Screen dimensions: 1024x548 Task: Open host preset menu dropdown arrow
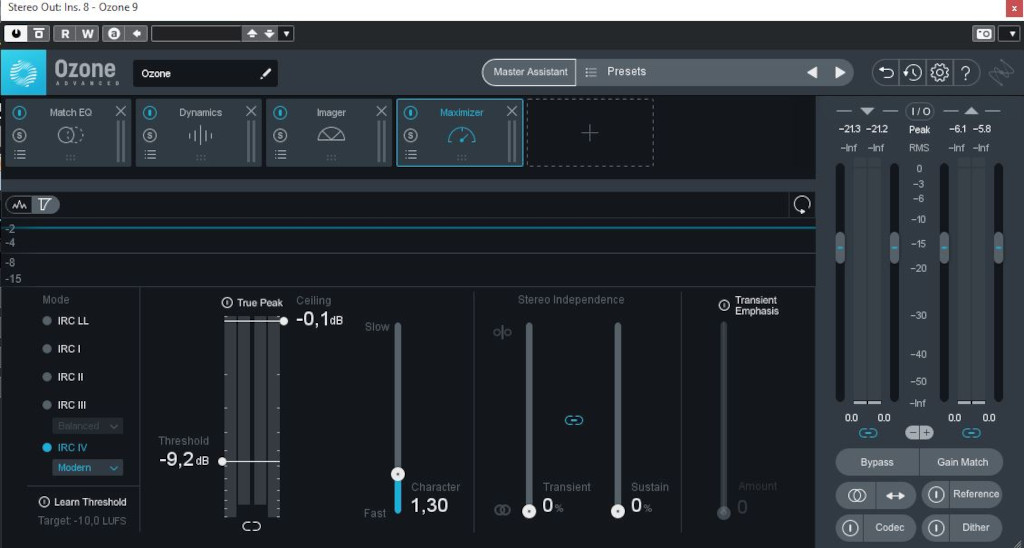click(286, 34)
